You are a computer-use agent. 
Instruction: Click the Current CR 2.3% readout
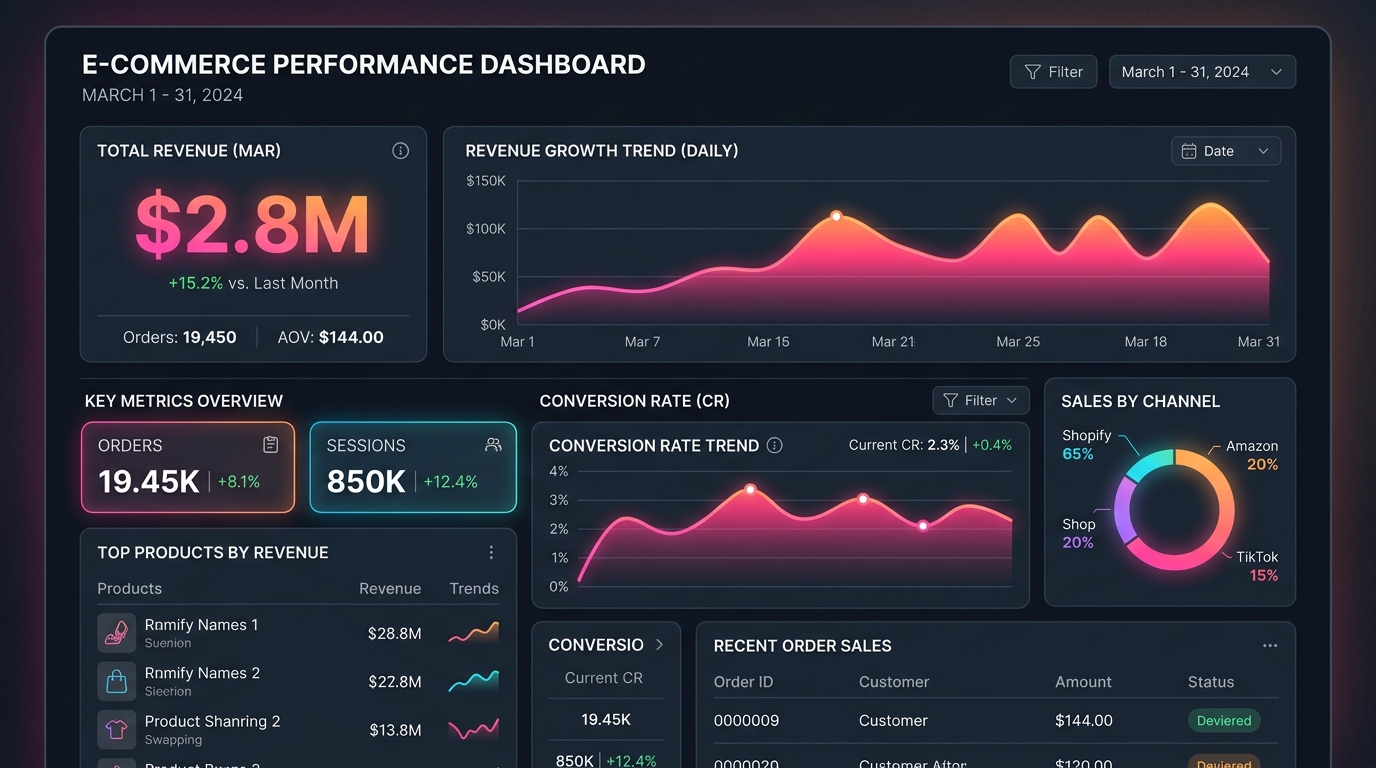click(904, 445)
